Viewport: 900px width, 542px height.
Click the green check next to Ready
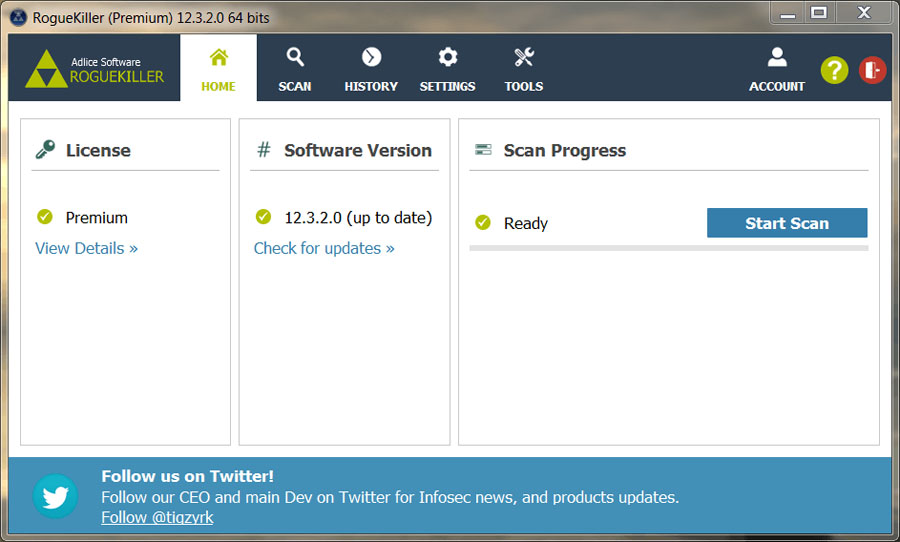pos(483,223)
